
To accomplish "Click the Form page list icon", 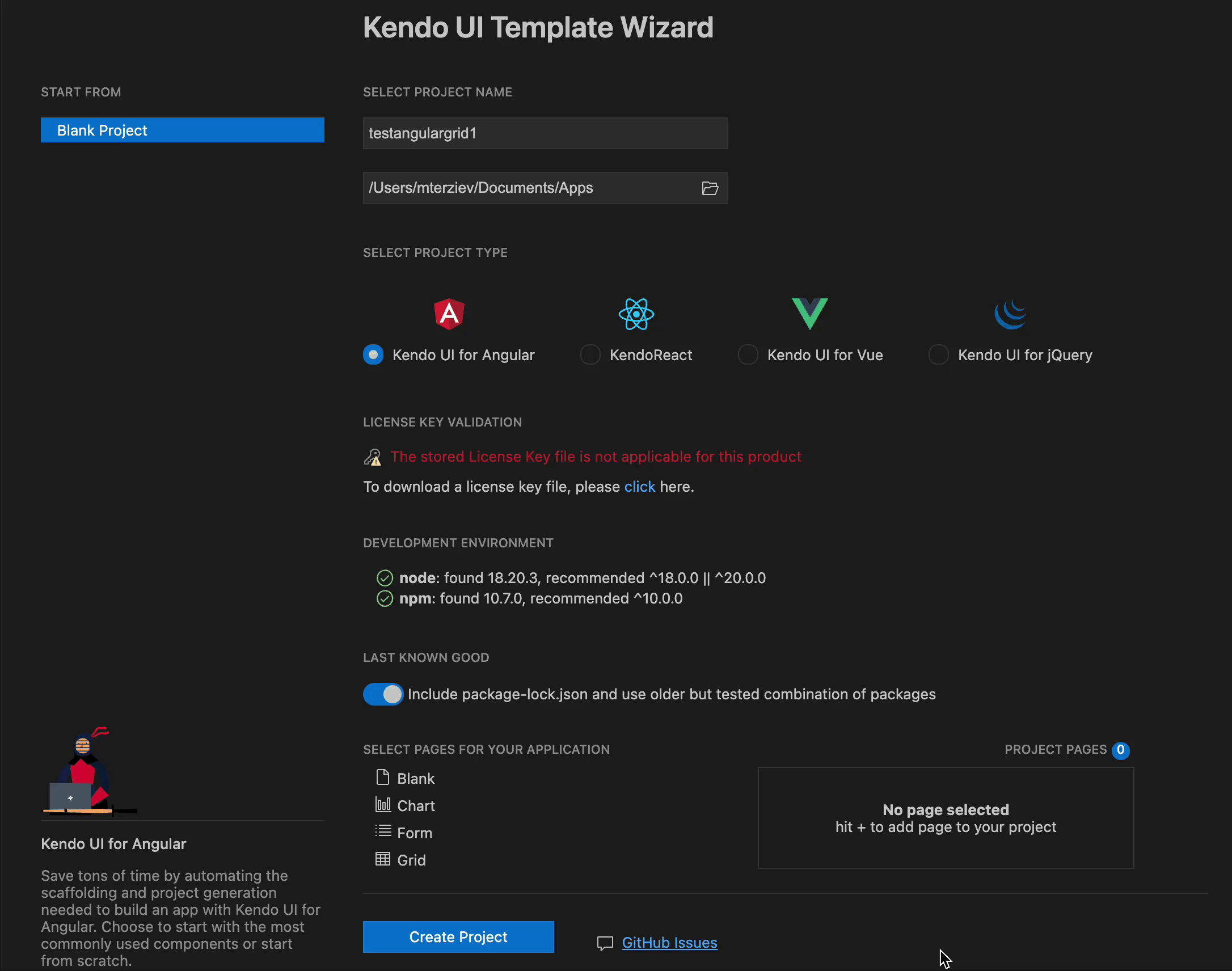I will (x=383, y=831).
